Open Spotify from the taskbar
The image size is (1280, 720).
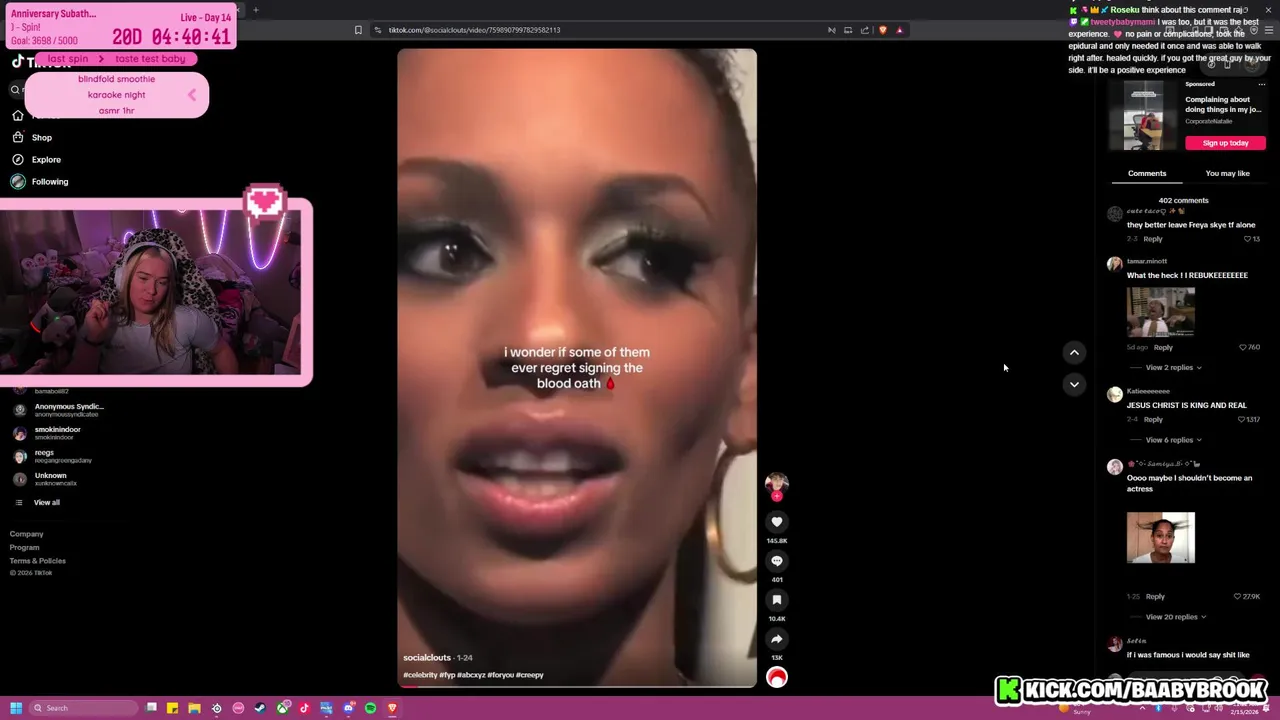tap(370, 708)
